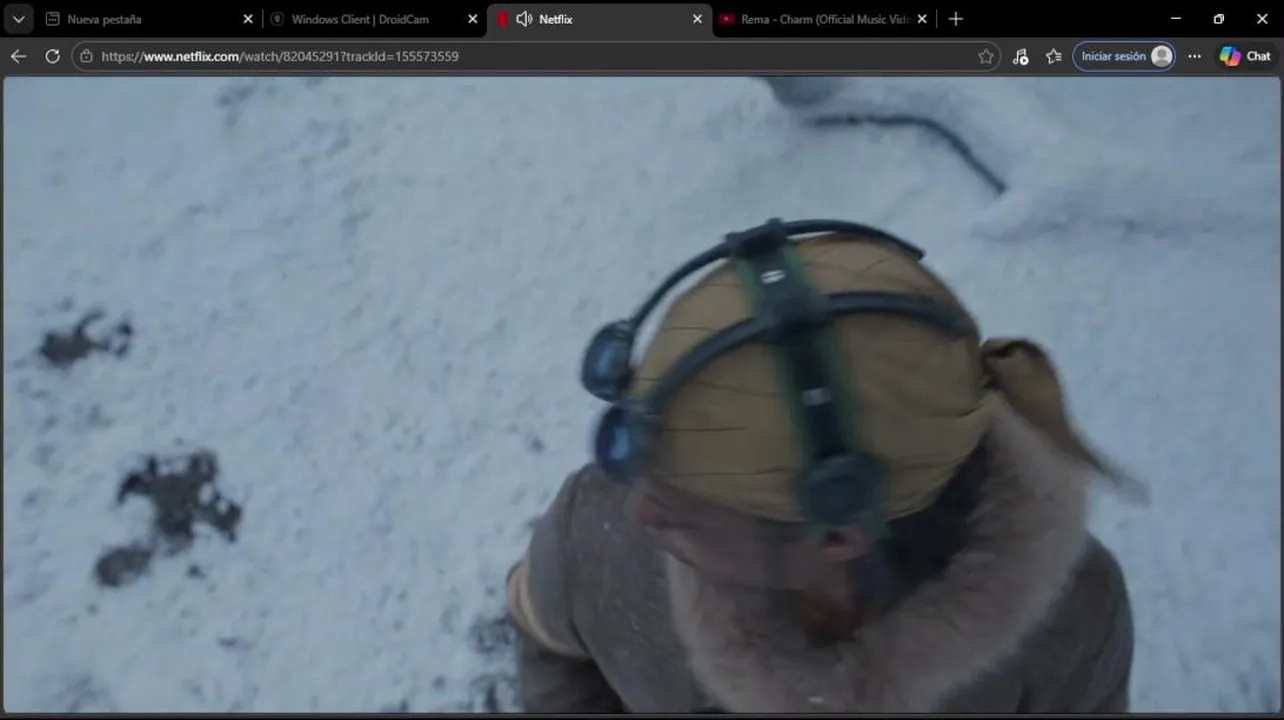Image resolution: width=1284 pixels, height=720 pixels.
Task: Open the media control icon in toolbar
Action: [1020, 56]
